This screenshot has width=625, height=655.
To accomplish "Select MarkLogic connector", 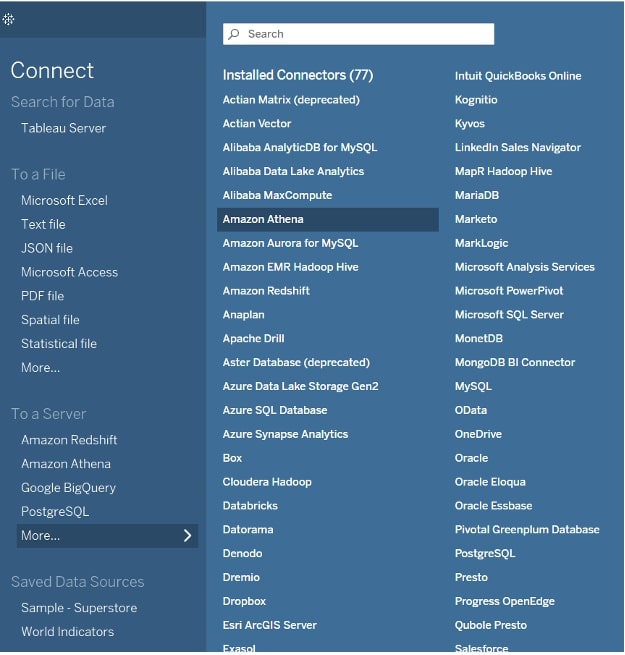I will [482, 243].
